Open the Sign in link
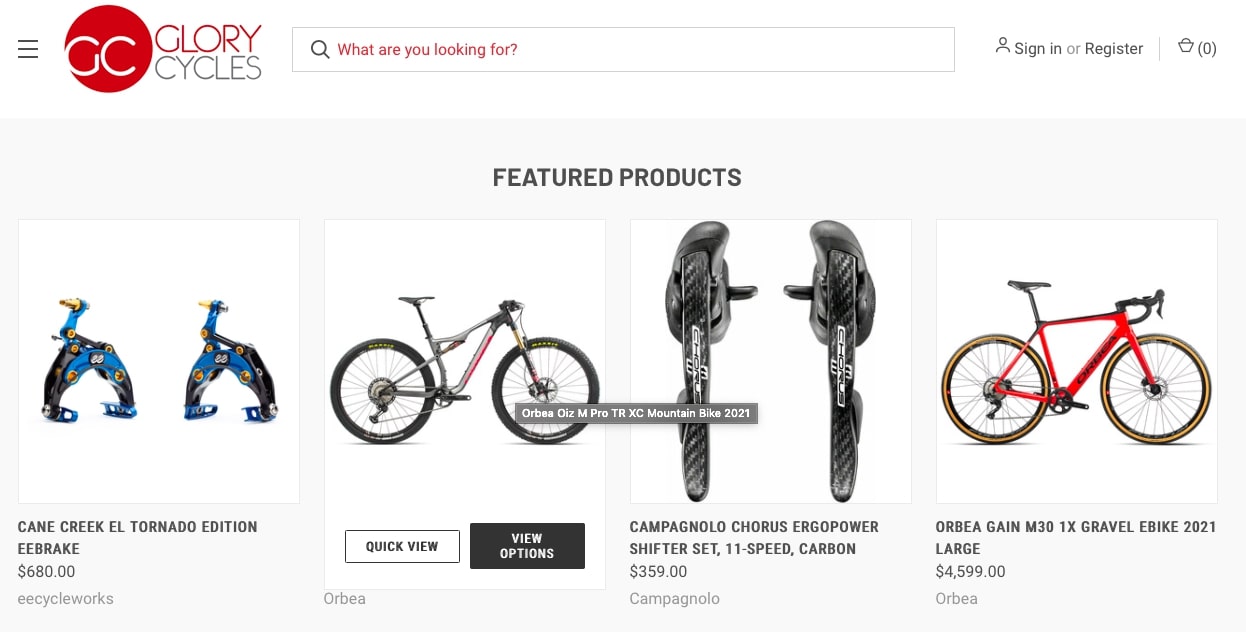 click(1038, 49)
